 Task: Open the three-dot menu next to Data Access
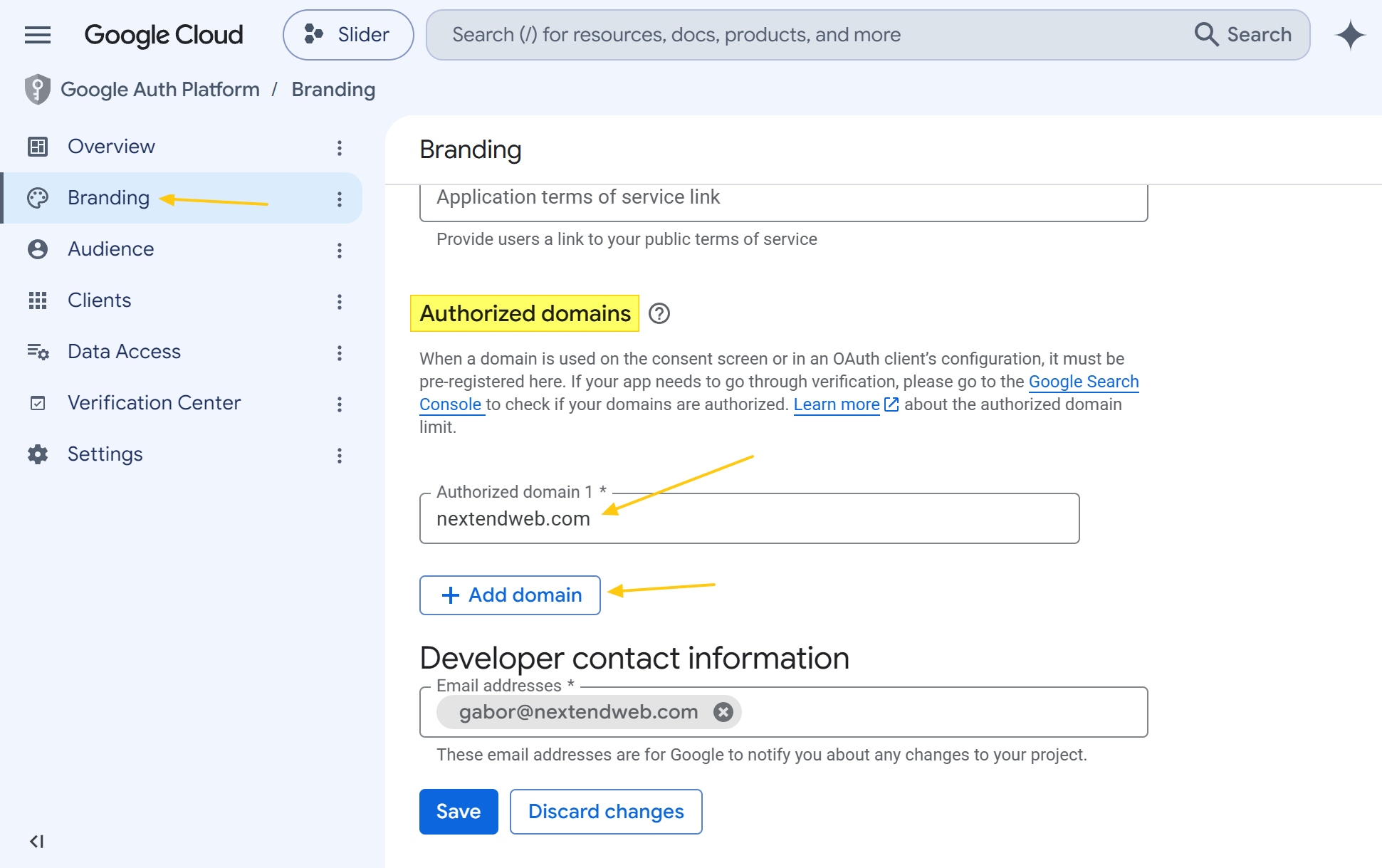(x=340, y=352)
